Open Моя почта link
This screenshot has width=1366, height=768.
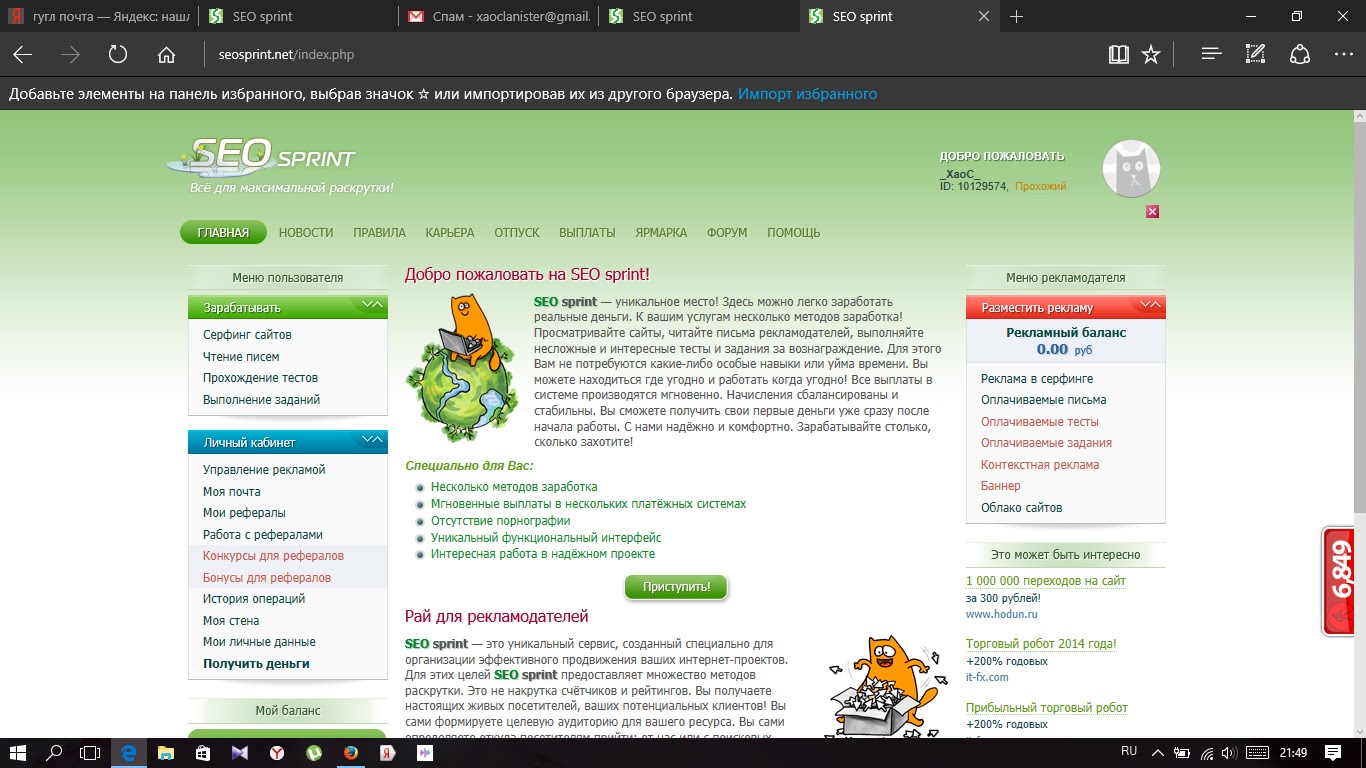point(232,491)
